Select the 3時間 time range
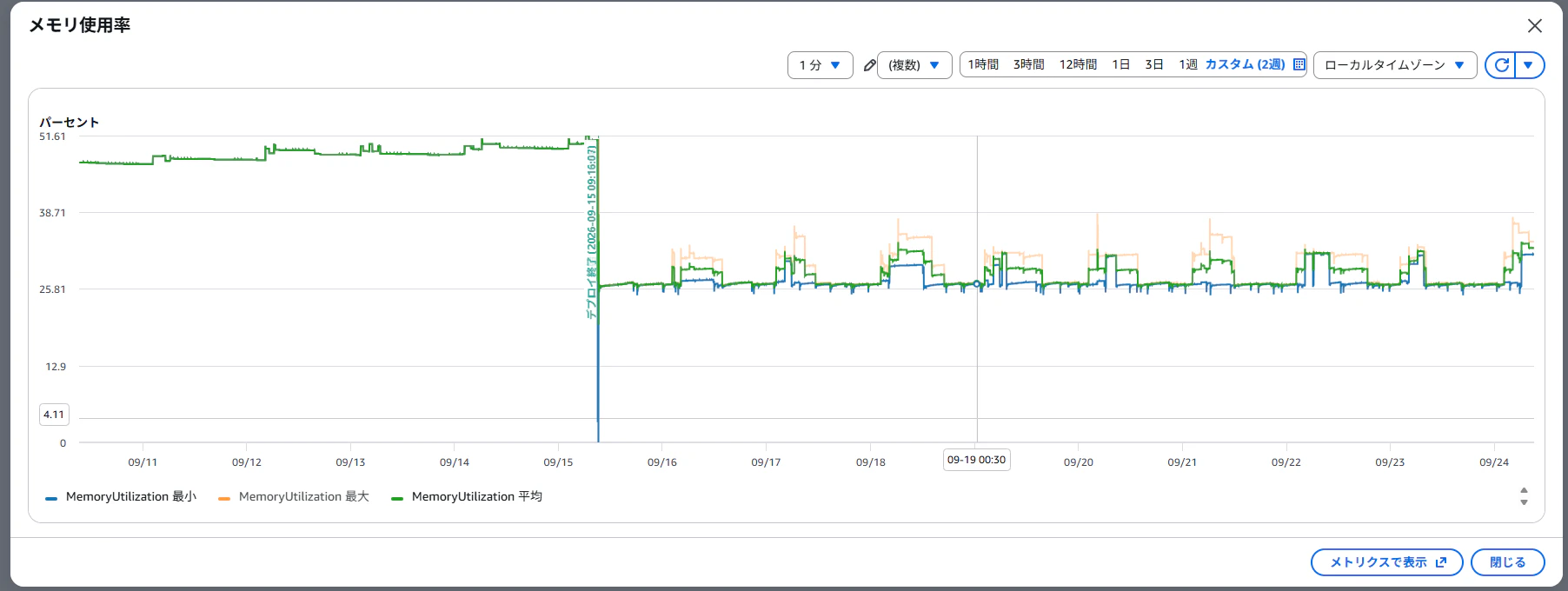 [1028, 64]
